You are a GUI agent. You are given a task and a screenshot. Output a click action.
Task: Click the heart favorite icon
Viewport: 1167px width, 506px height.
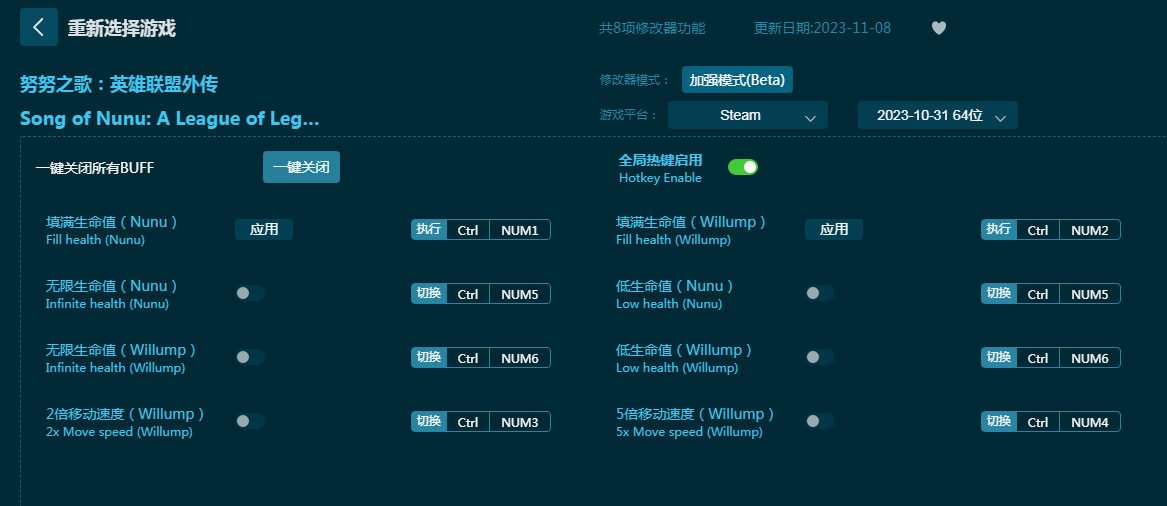point(938,28)
